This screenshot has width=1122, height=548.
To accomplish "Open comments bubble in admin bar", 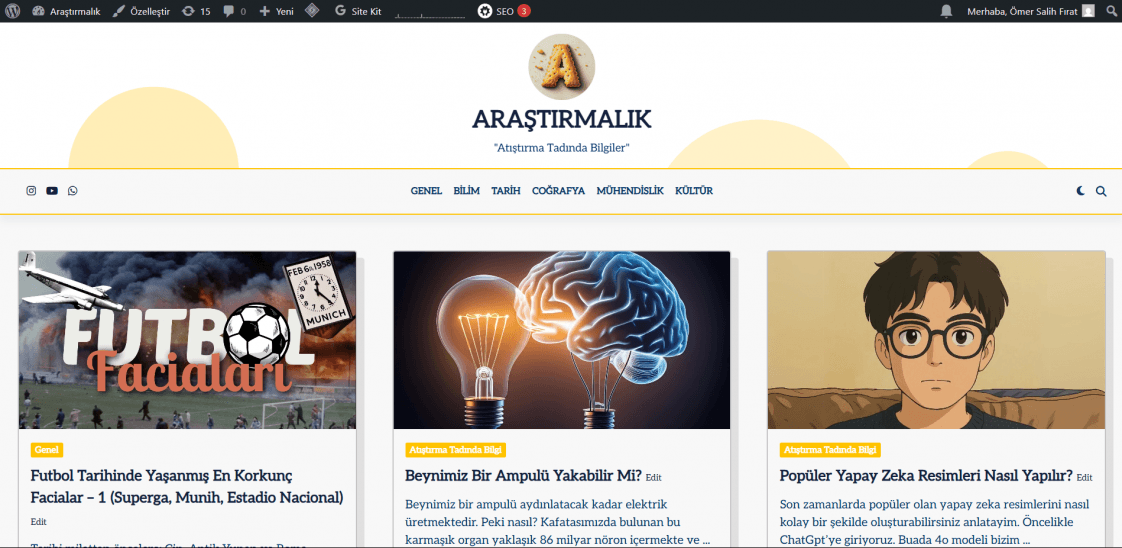I will click(x=235, y=11).
